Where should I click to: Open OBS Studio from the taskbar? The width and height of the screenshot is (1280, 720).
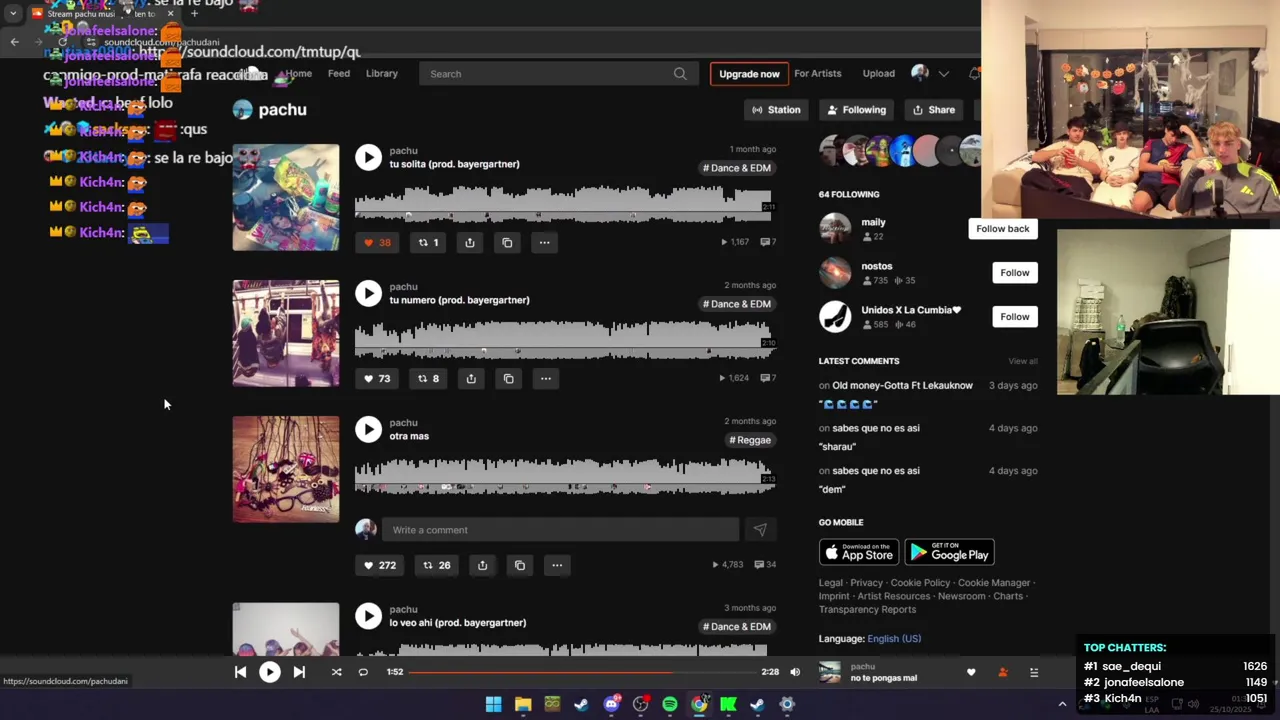click(x=641, y=704)
